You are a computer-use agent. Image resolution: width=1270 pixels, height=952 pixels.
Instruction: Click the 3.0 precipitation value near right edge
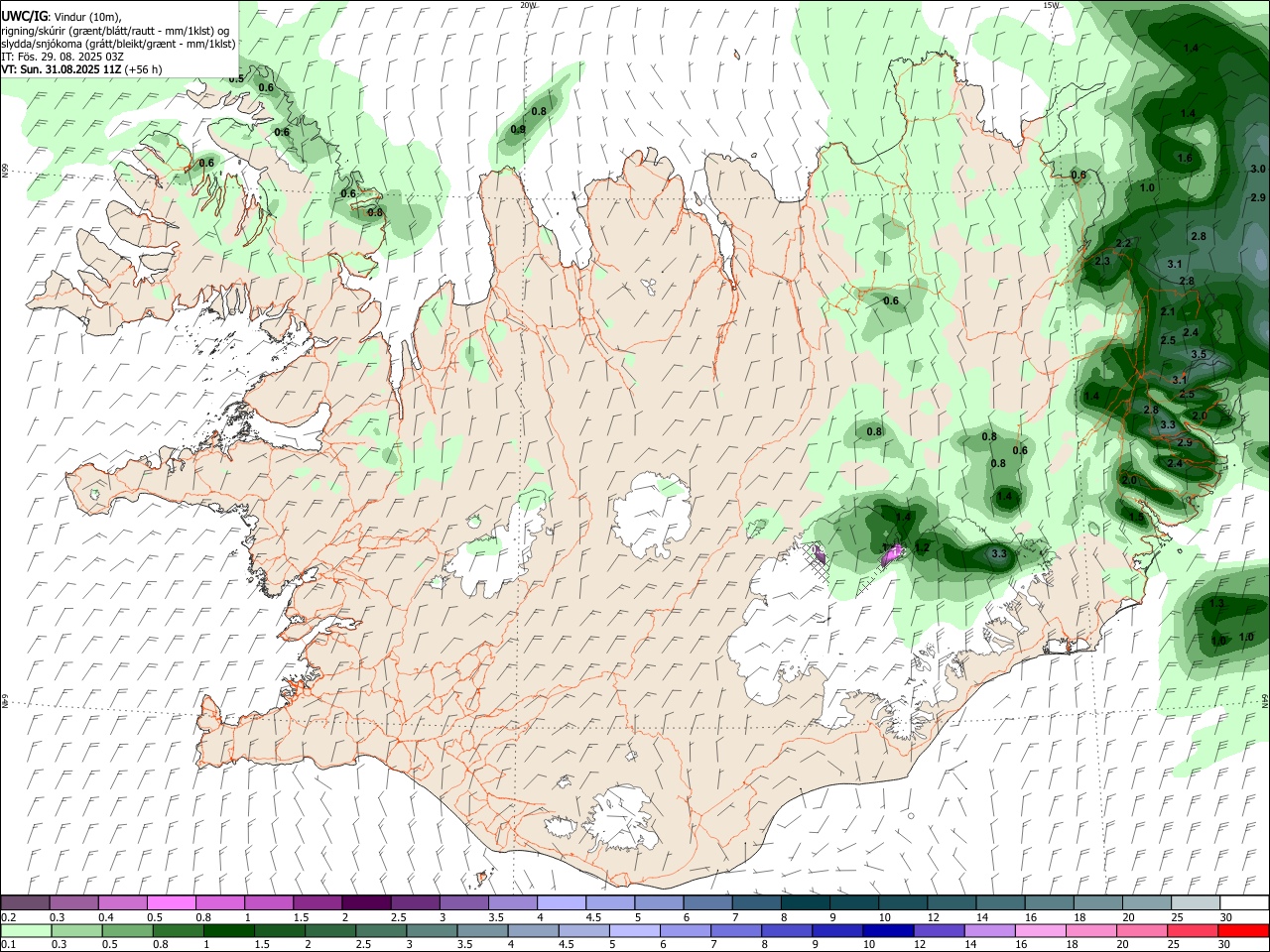coord(1258,170)
